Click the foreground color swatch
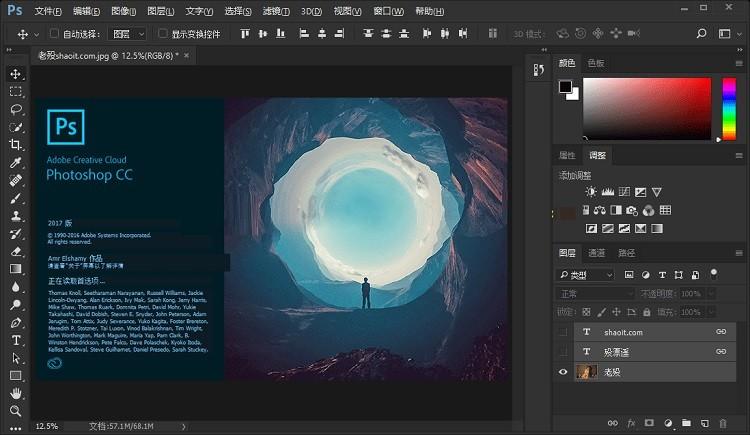Screen dimensions: 750x435 [x=565, y=87]
